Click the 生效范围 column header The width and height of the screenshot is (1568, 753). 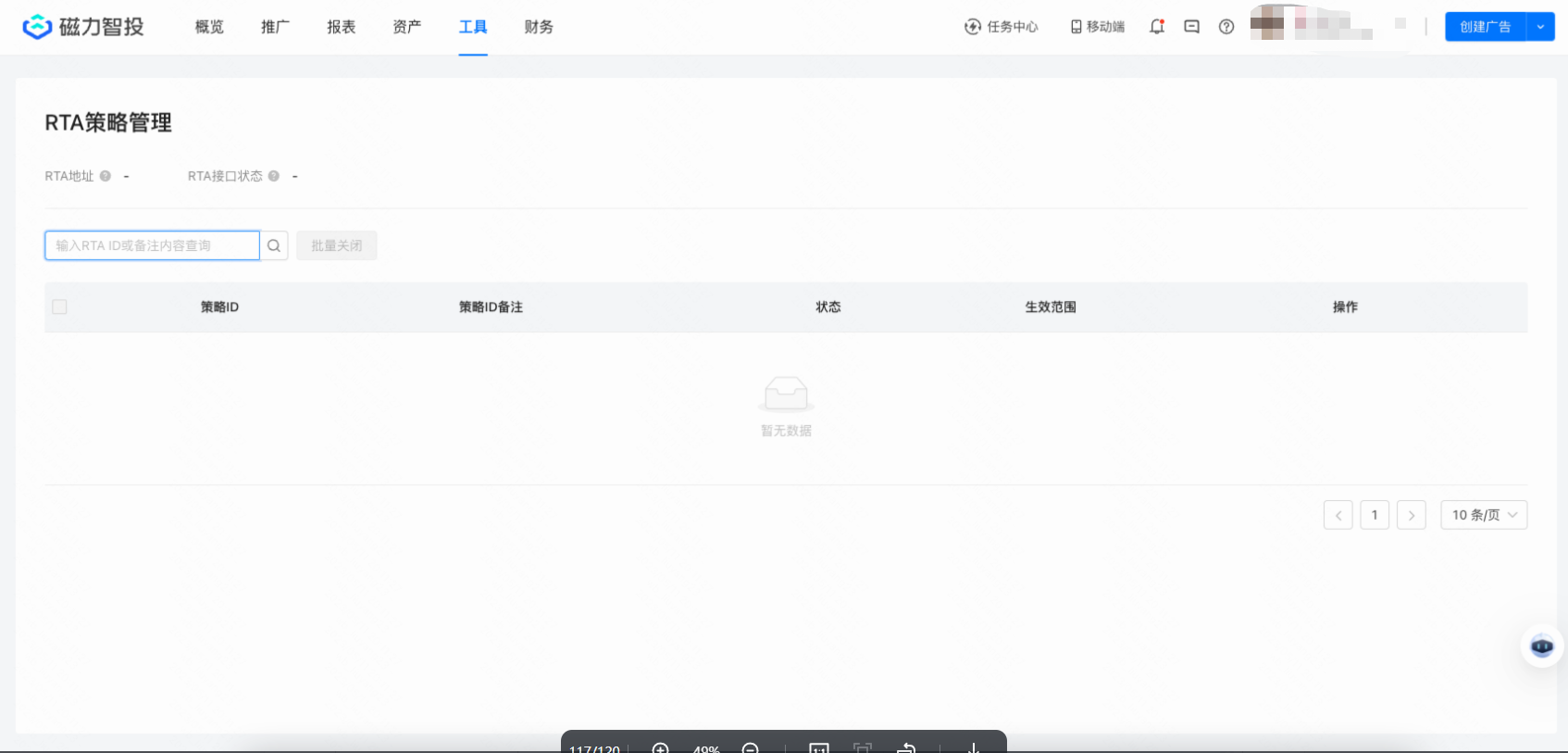1051,307
